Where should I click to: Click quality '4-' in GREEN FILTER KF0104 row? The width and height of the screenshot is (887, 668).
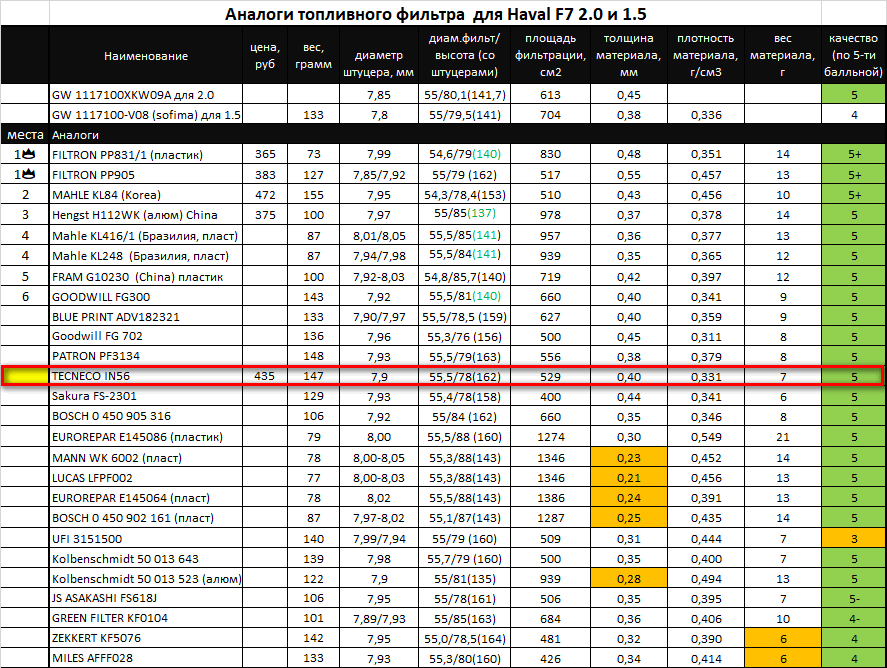tap(854, 619)
